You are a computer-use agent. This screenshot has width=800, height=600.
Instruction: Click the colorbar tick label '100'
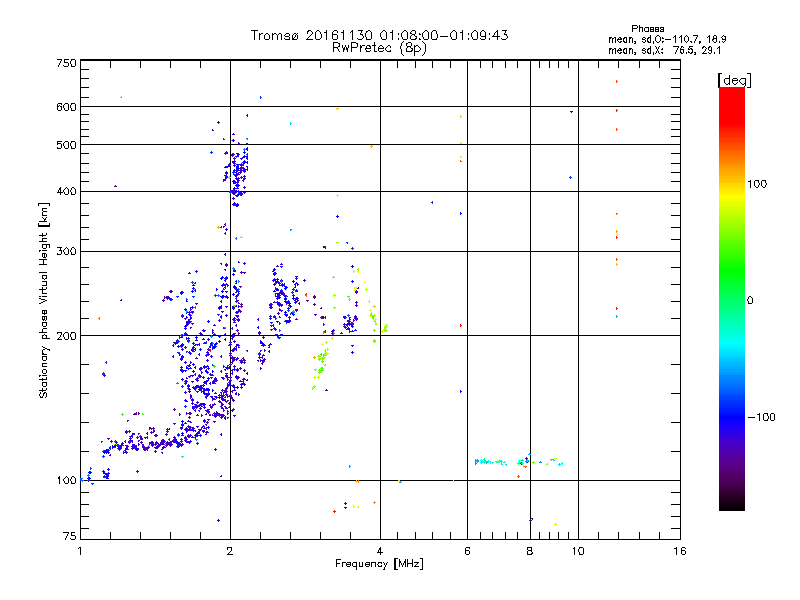757,184
